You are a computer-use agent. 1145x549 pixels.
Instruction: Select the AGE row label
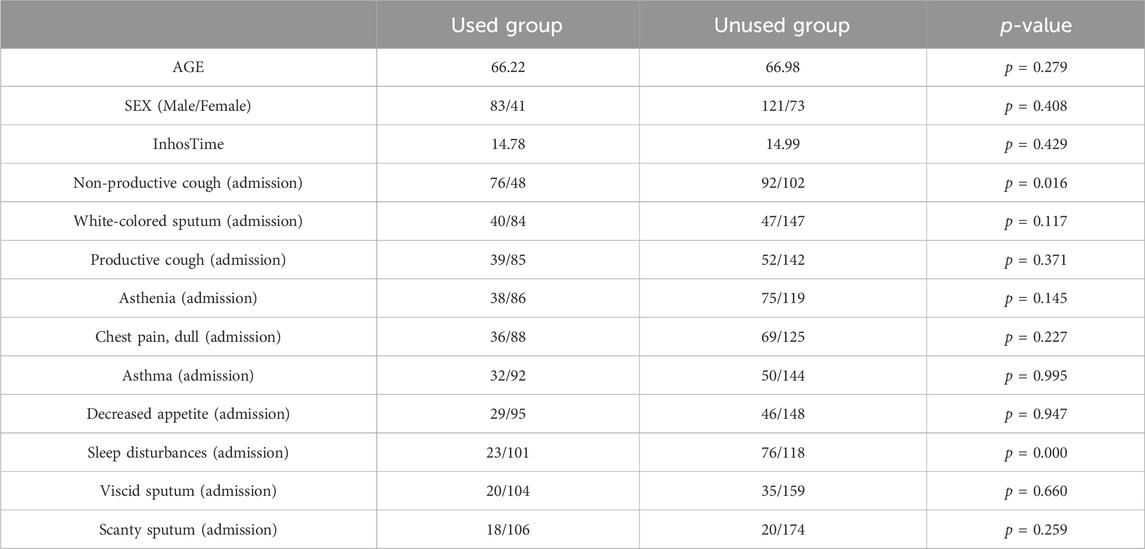coord(188,68)
